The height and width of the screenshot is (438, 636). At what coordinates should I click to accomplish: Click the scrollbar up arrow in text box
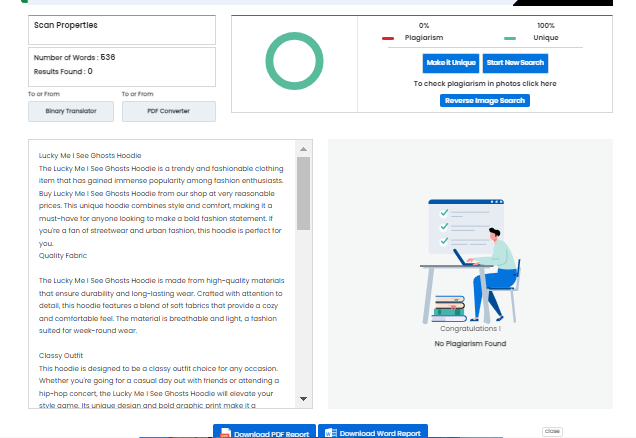click(x=303, y=149)
